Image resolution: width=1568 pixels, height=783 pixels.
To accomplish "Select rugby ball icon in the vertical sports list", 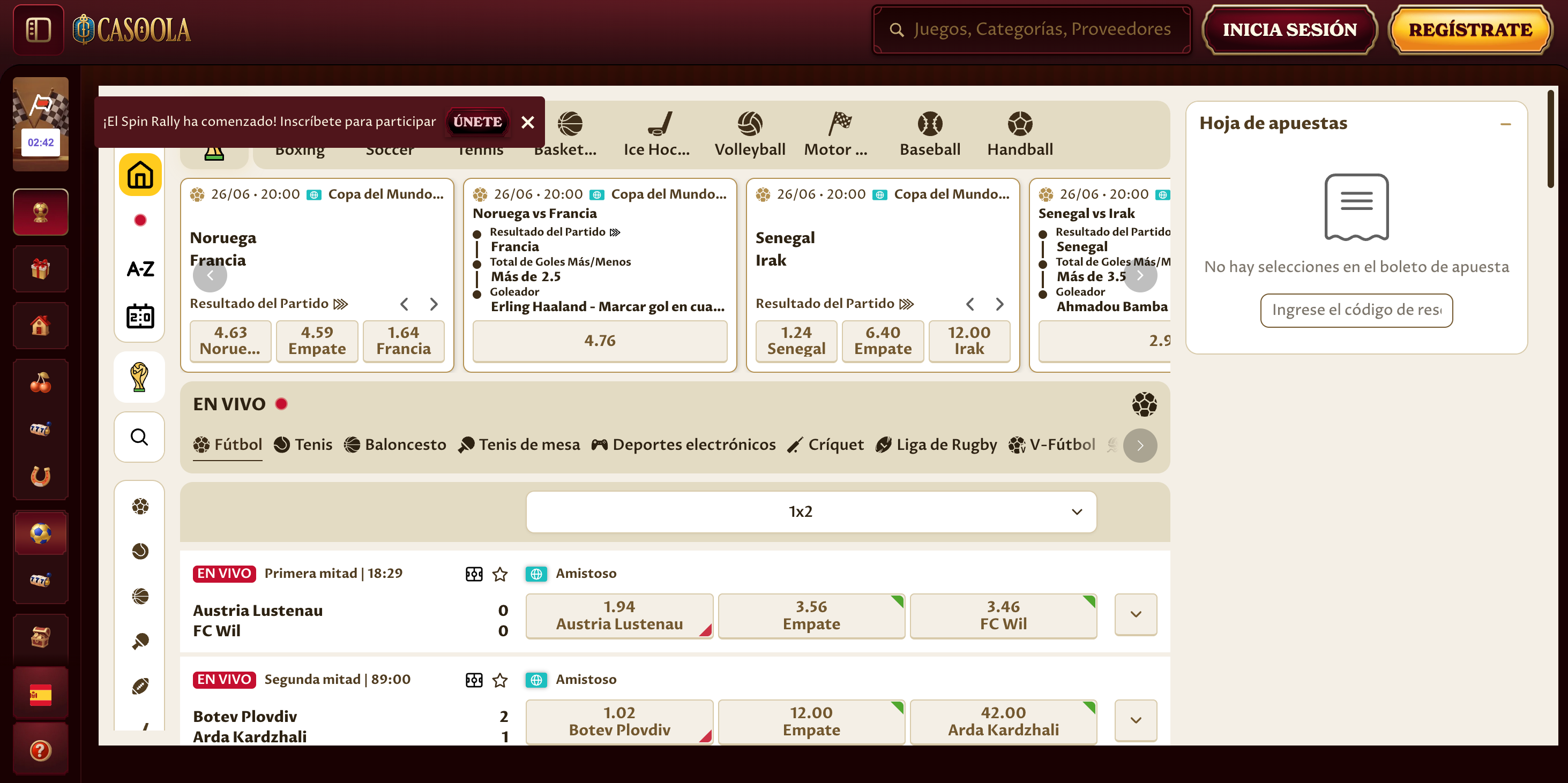I will coord(140,686).
